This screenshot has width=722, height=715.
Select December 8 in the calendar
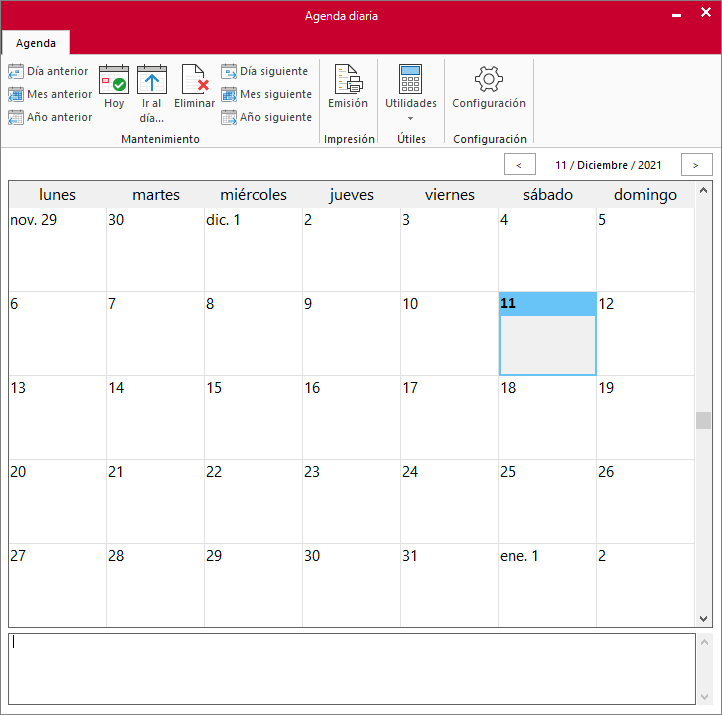tap(254, 334)
